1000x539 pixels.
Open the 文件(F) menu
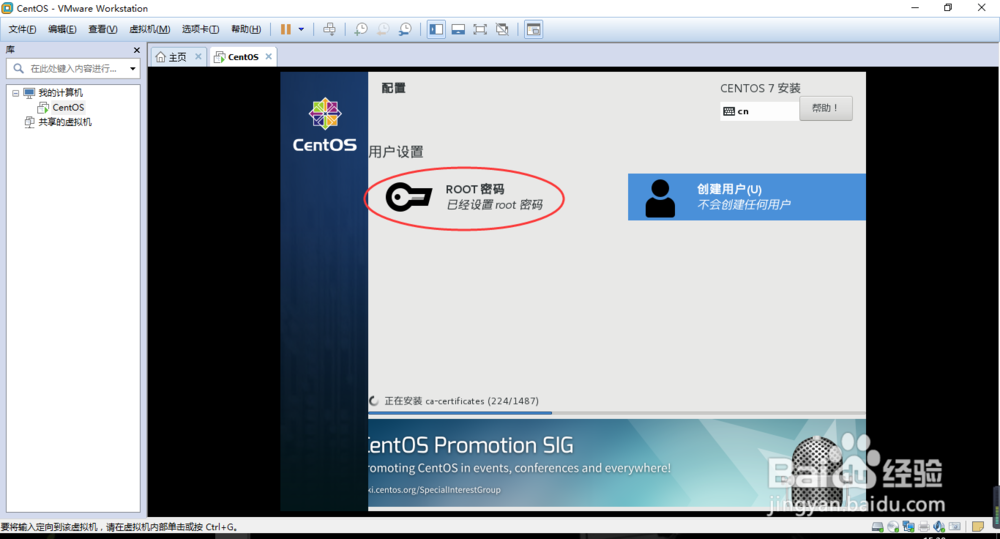pyautogui.click(x=22, y=29)
